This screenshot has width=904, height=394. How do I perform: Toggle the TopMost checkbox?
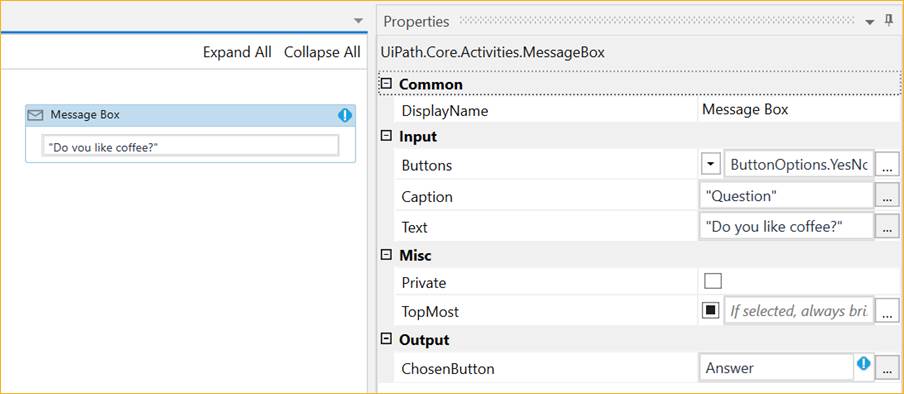[x=711, y=311]
